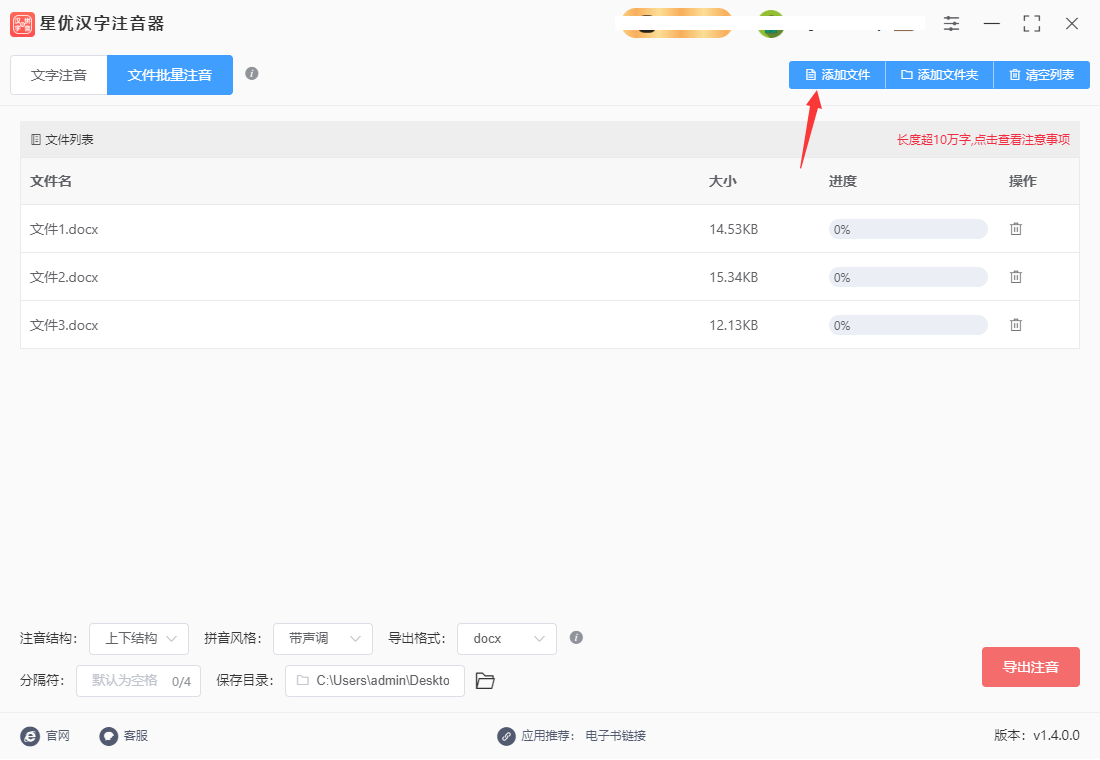Open the settings sliders icon in title bar
1100x760 pixels.
pyautogui.click(x=951, y=24)
